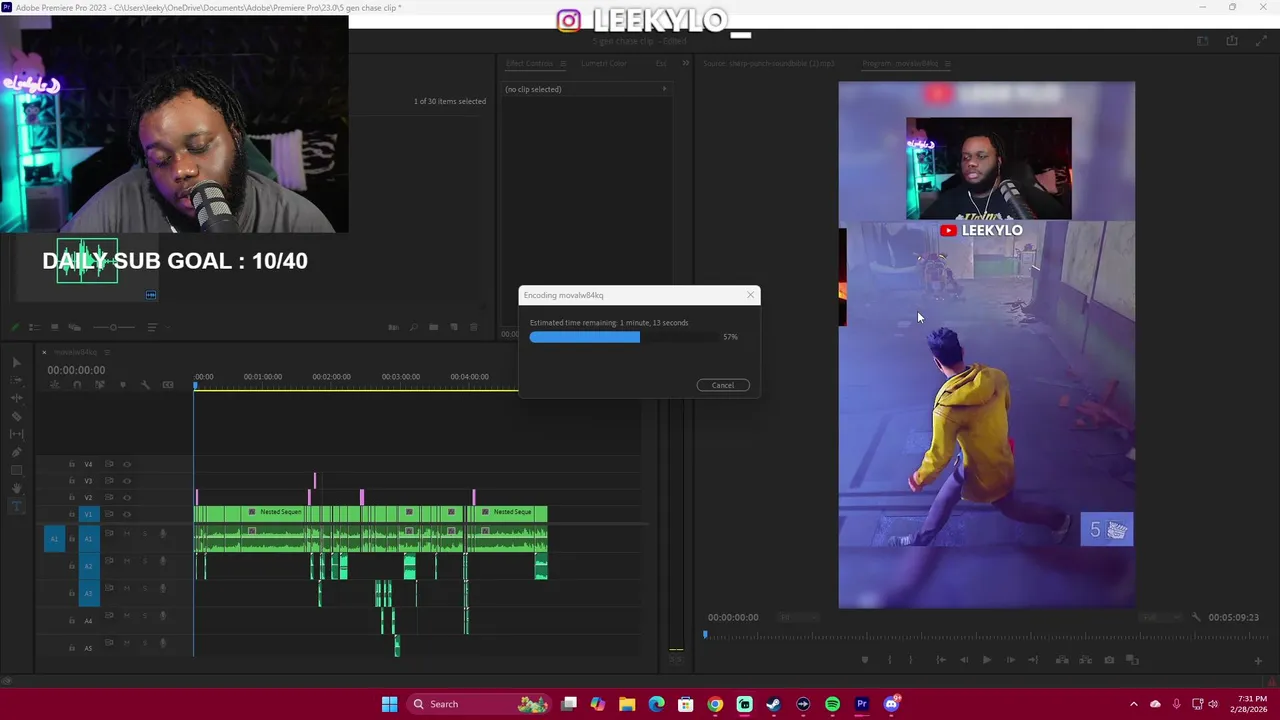Viewport: 1280px width, 720px height.
Task: Click the encoding progress bar
Action: point(622,337)
